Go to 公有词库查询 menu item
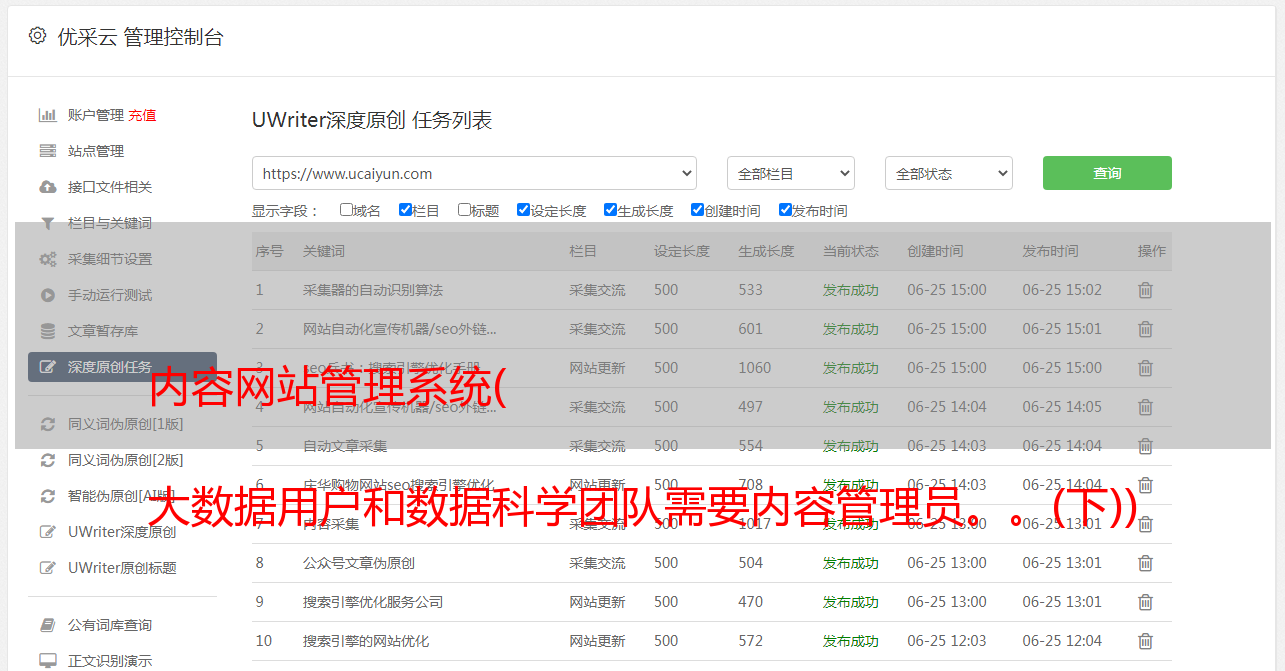The image size is (1285, 671). click(110, 625)
